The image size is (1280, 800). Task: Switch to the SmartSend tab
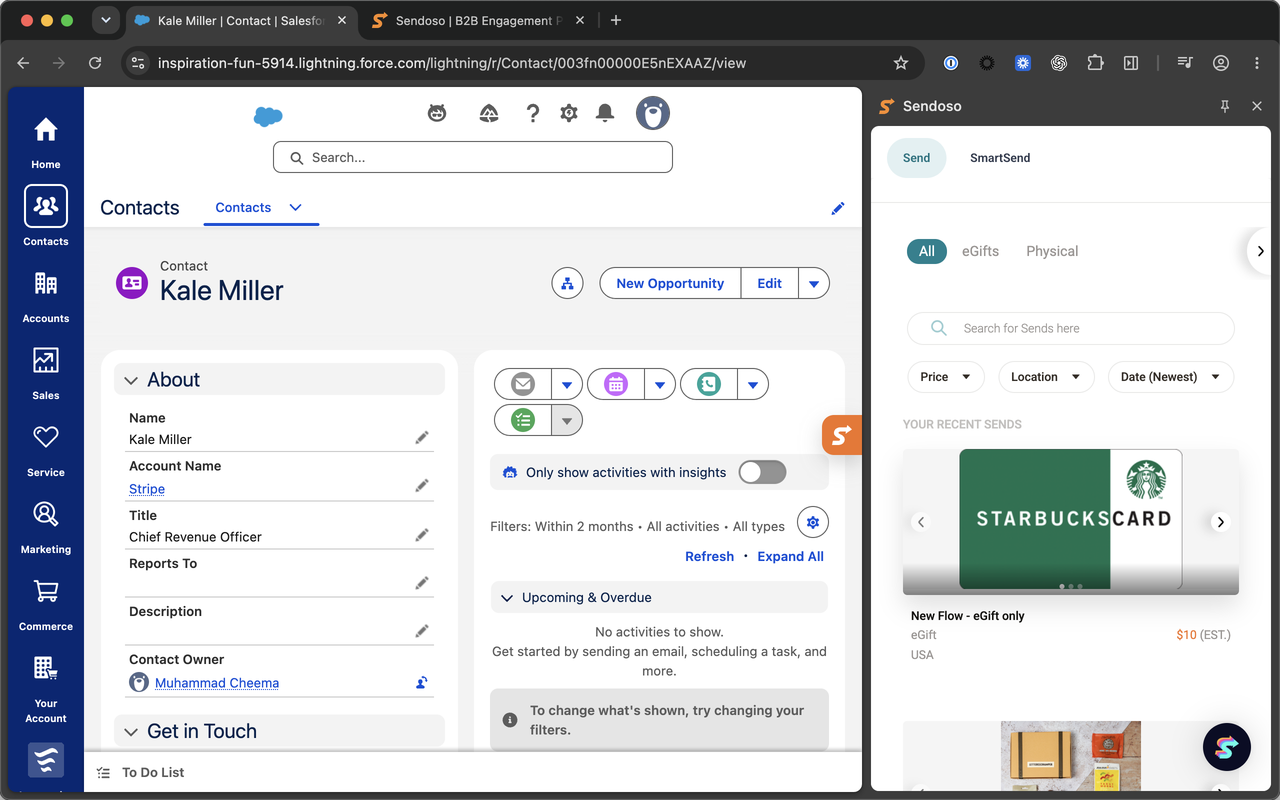tap(1000, 158)
